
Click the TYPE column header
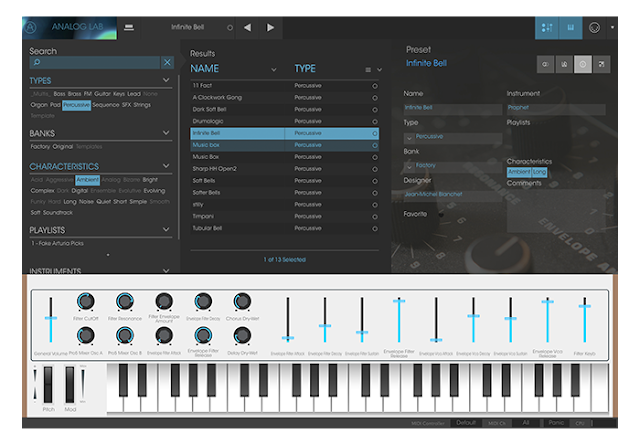pyautogui.click(x=305, y=69)
